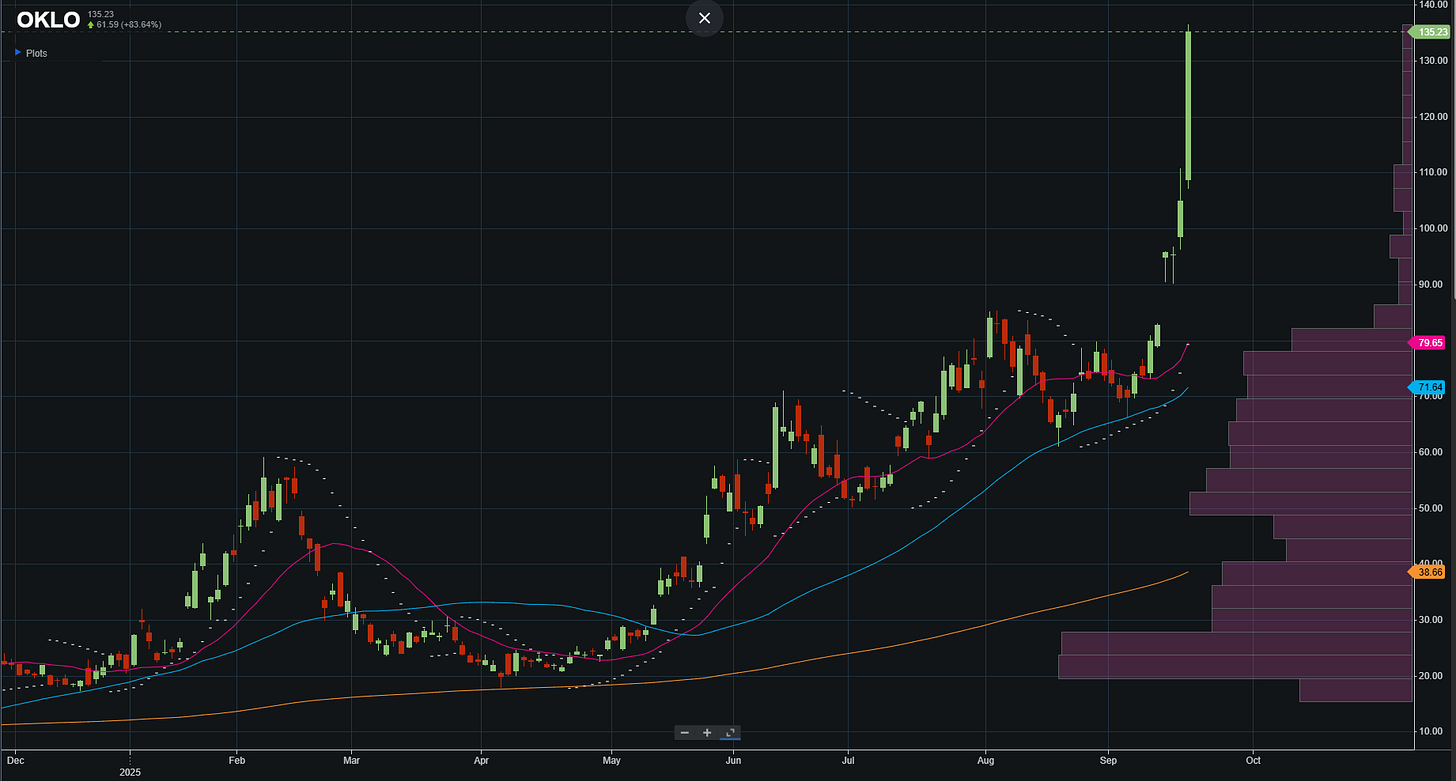Select the green 135.23 last price tag

coord(1427,32)
